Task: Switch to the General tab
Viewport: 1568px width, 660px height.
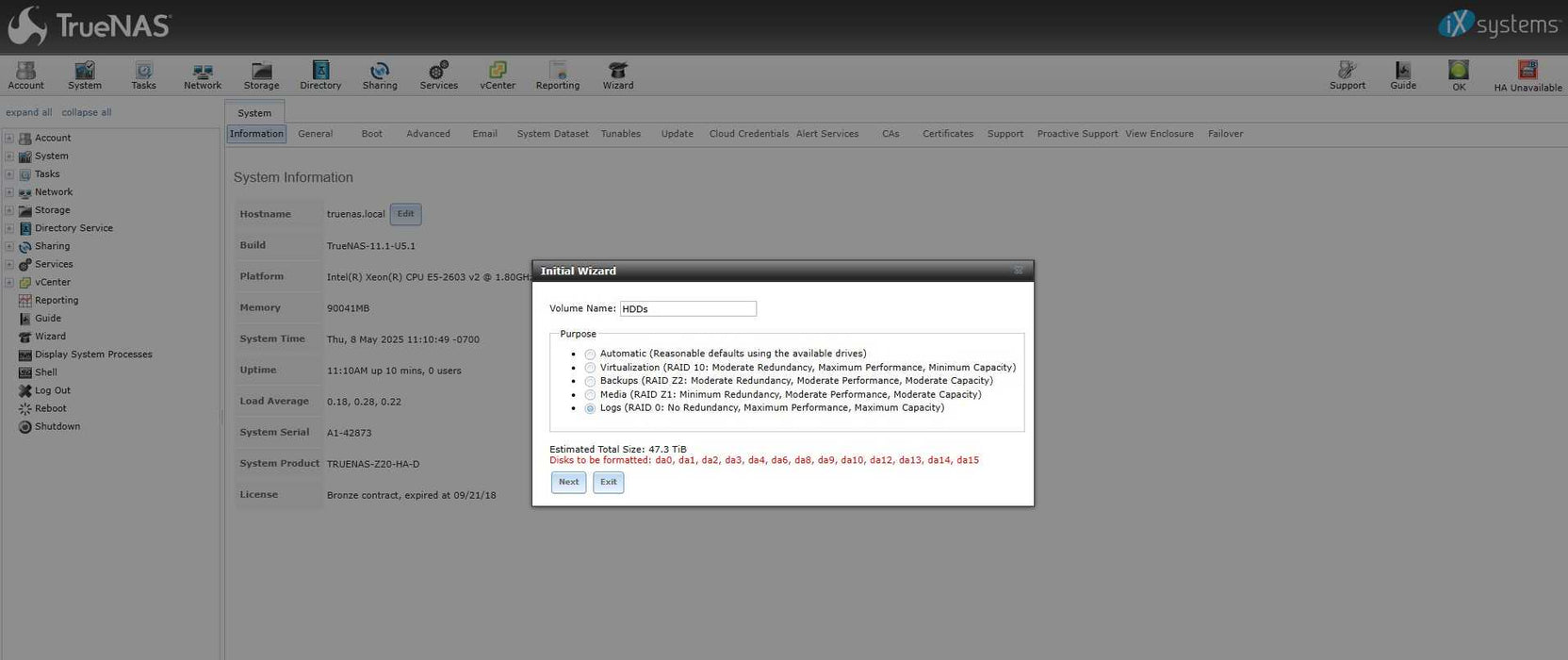Action: (x=316, y=134)
